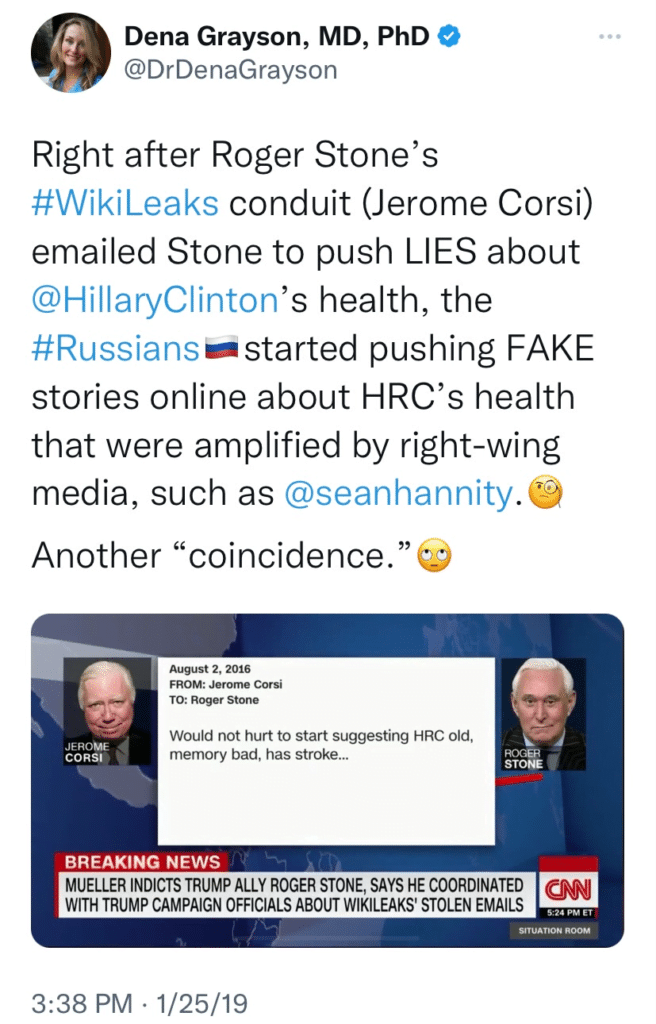
Task: Open the @seanhannity mention link
Action: tap(398, 493)
